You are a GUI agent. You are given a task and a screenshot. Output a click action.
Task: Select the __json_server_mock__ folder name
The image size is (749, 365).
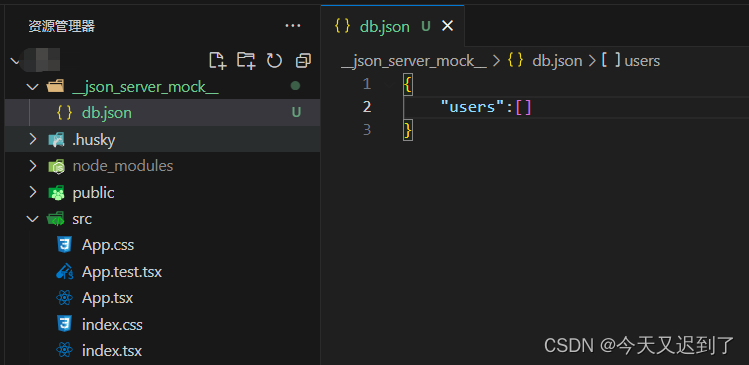tap(145, 87)
